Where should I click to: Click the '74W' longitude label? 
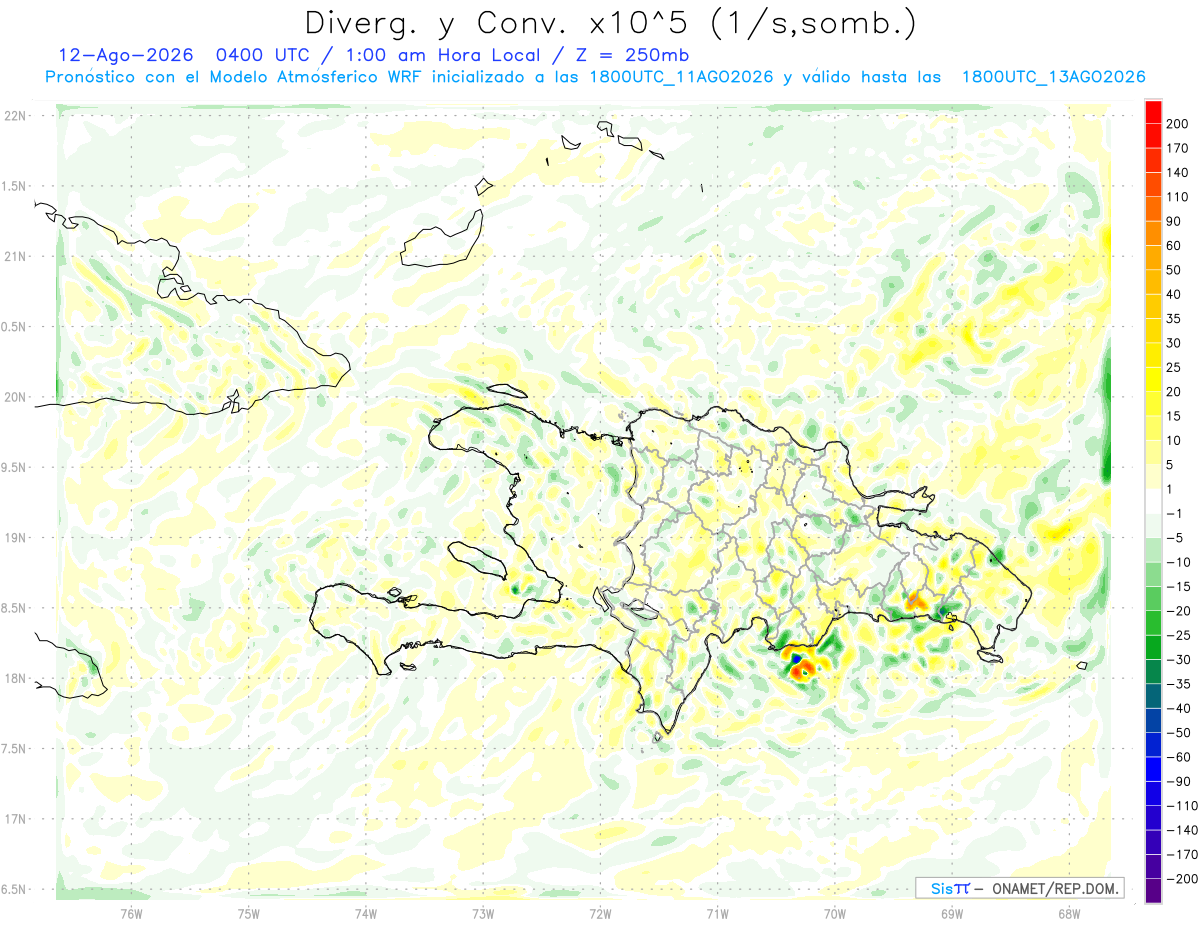(366, 912)
